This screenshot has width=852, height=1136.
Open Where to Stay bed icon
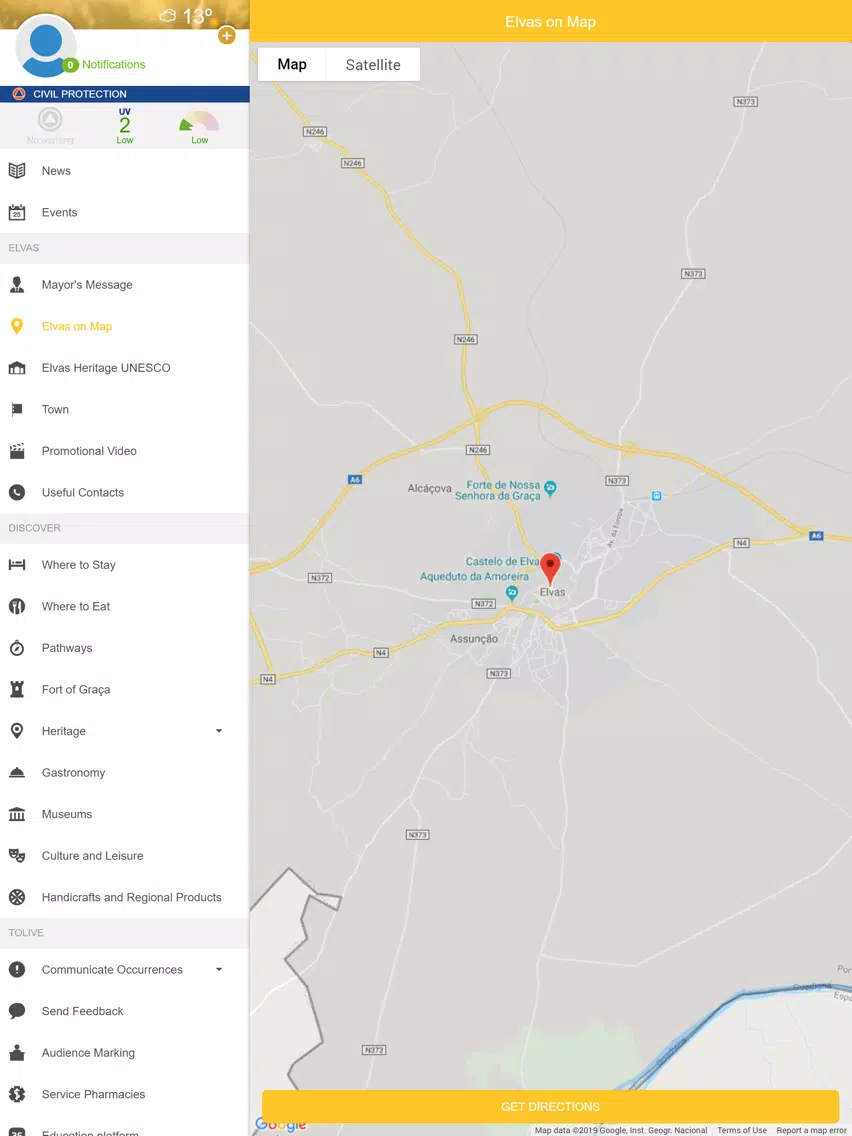[x=17, y=565]
